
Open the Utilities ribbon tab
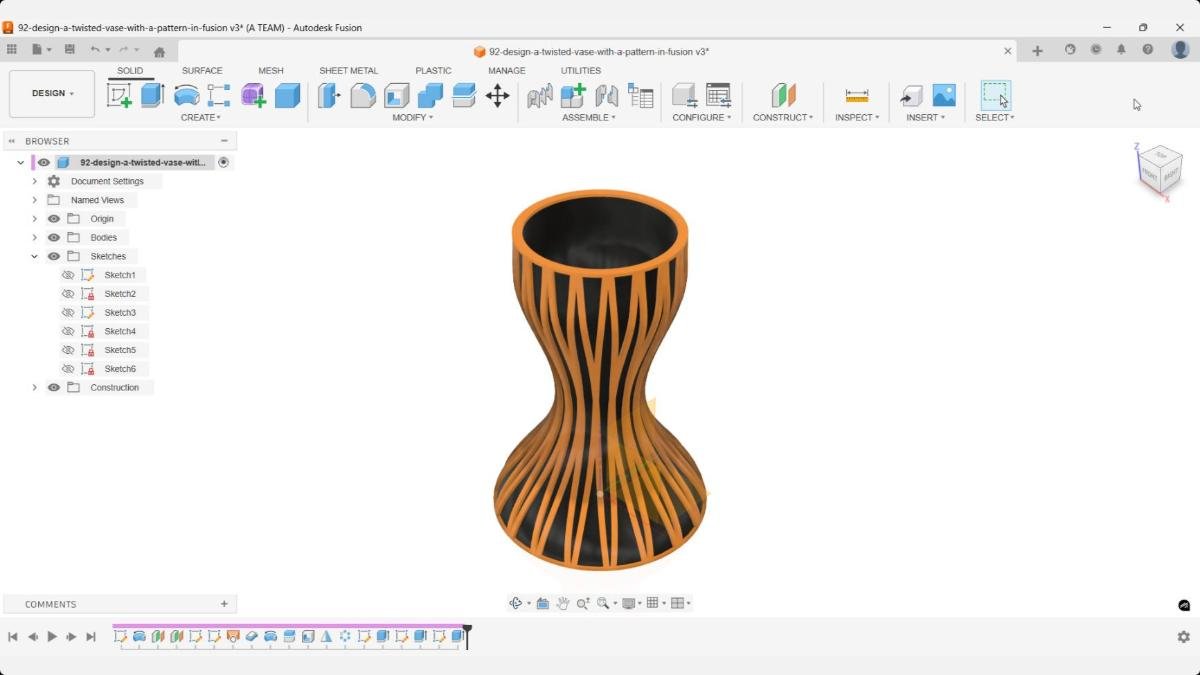point(580,70)
